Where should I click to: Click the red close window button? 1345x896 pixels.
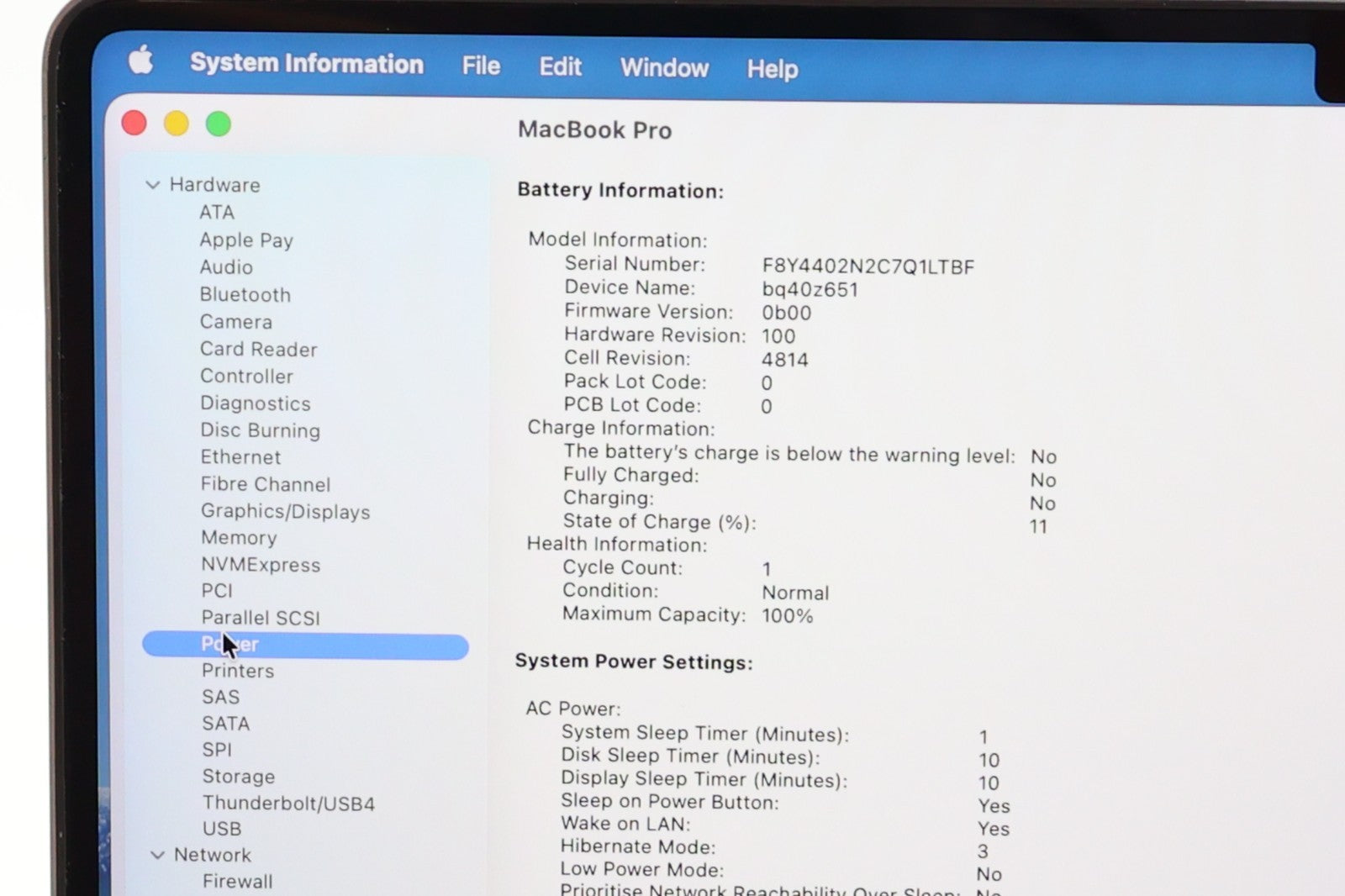[134, 124]
